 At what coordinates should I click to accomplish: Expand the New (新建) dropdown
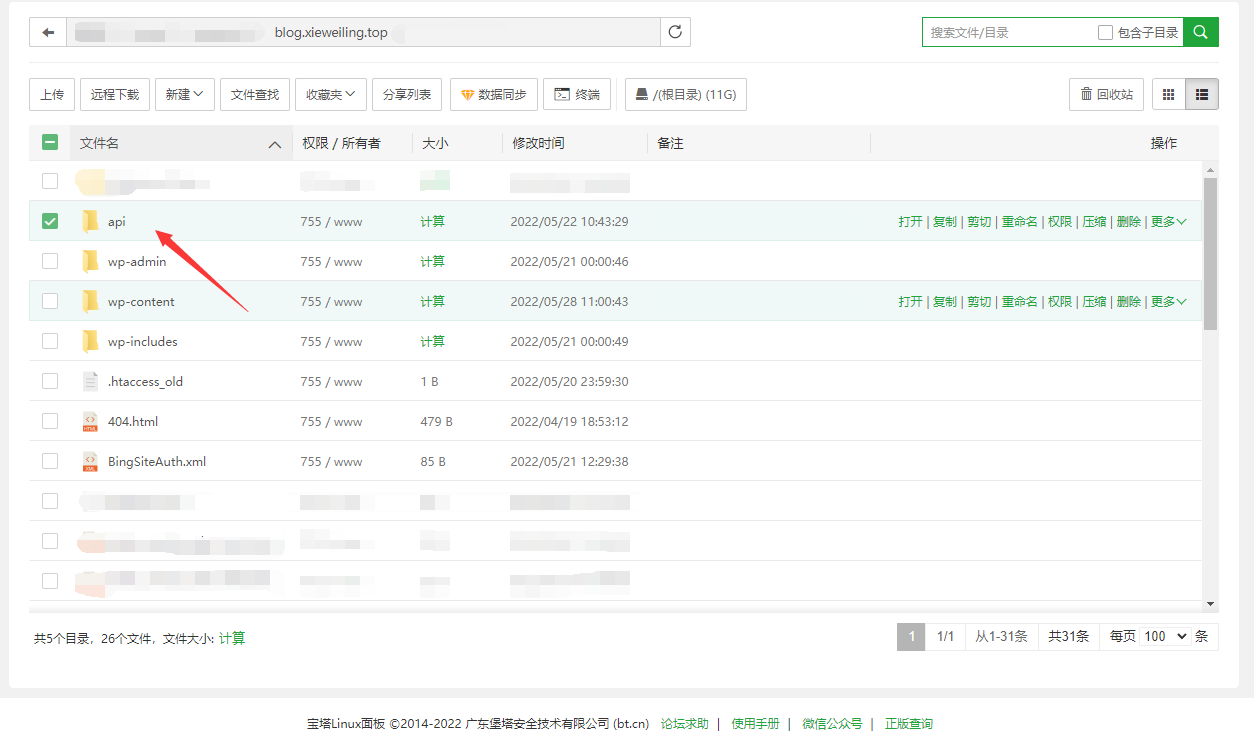[184, 94]
